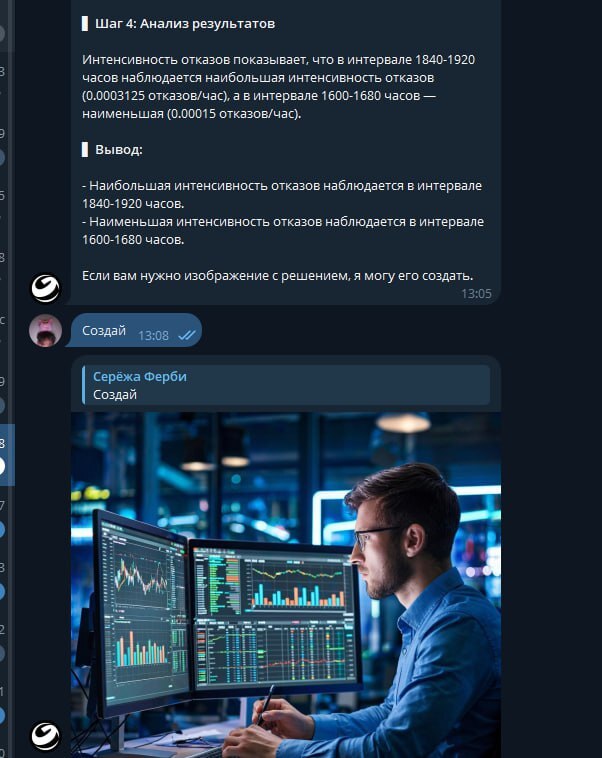The height and width of the screenshot is (758, 602).
Task: Click the Наименьшая интенсивность conclusion bullet
Action: [283, 231]
